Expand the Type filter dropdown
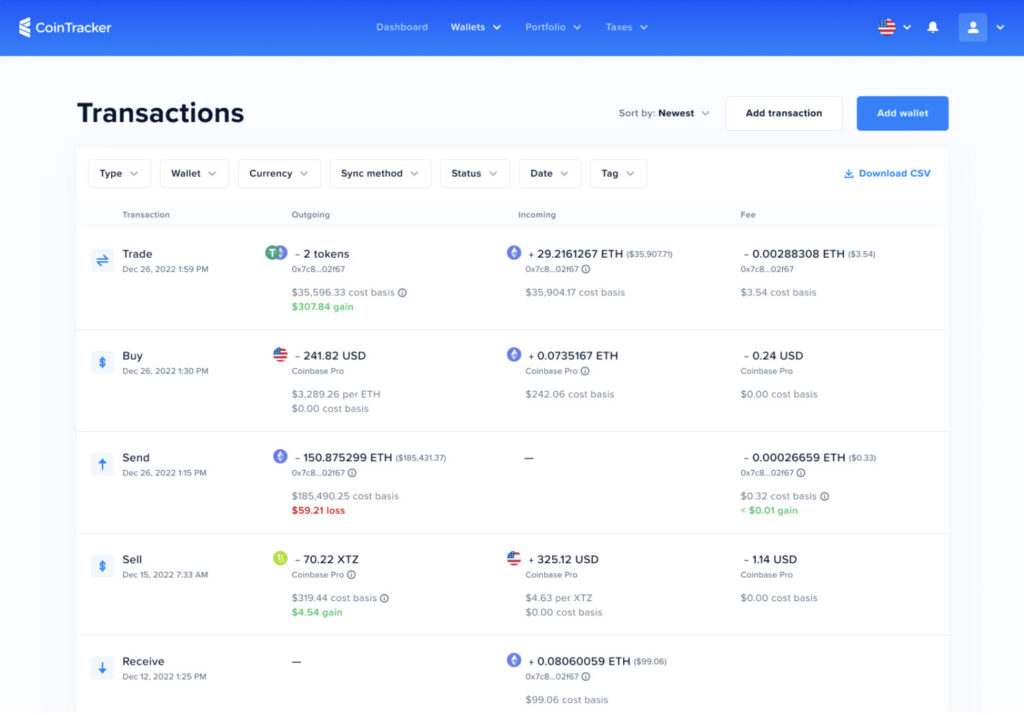The height and width of the screenshot is (715, 1024). pos(120,173)
